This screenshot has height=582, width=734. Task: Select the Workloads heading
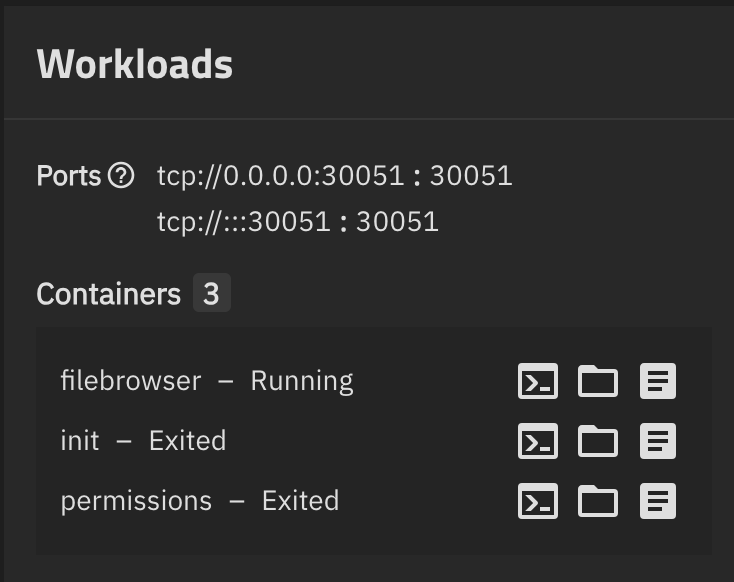(x=135, y=64)
